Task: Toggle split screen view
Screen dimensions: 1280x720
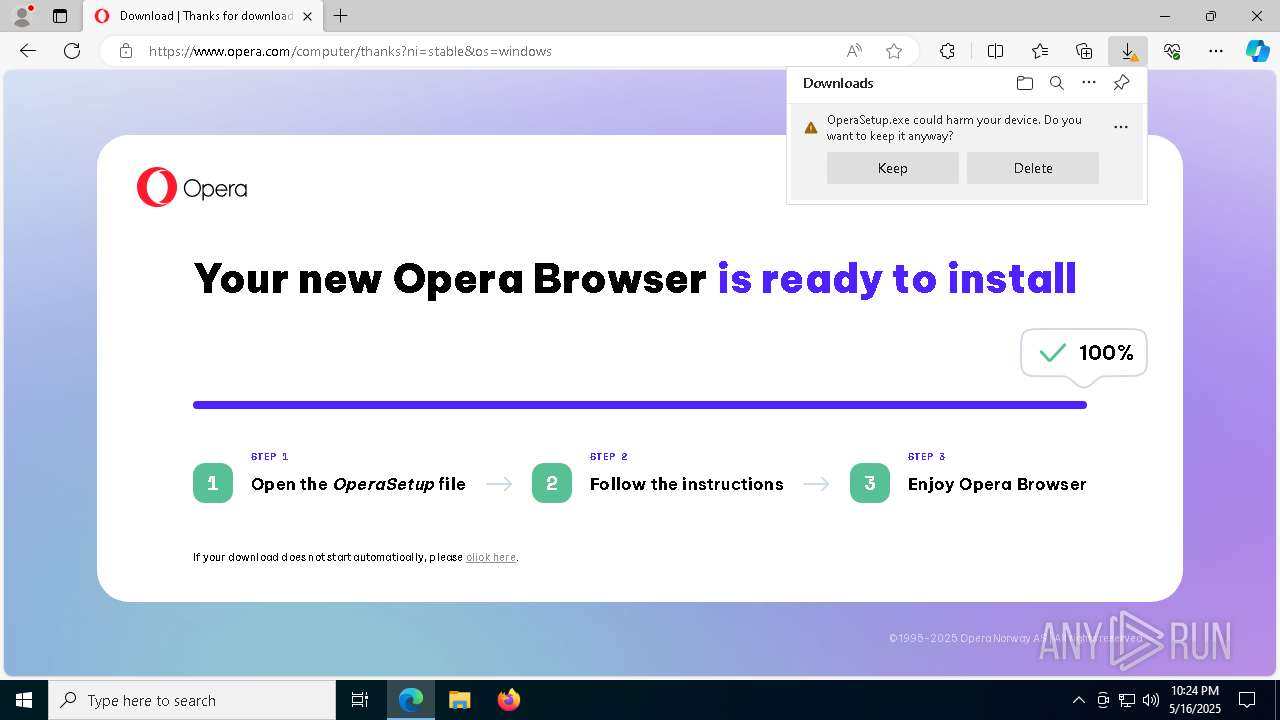Action: point(995,51)
